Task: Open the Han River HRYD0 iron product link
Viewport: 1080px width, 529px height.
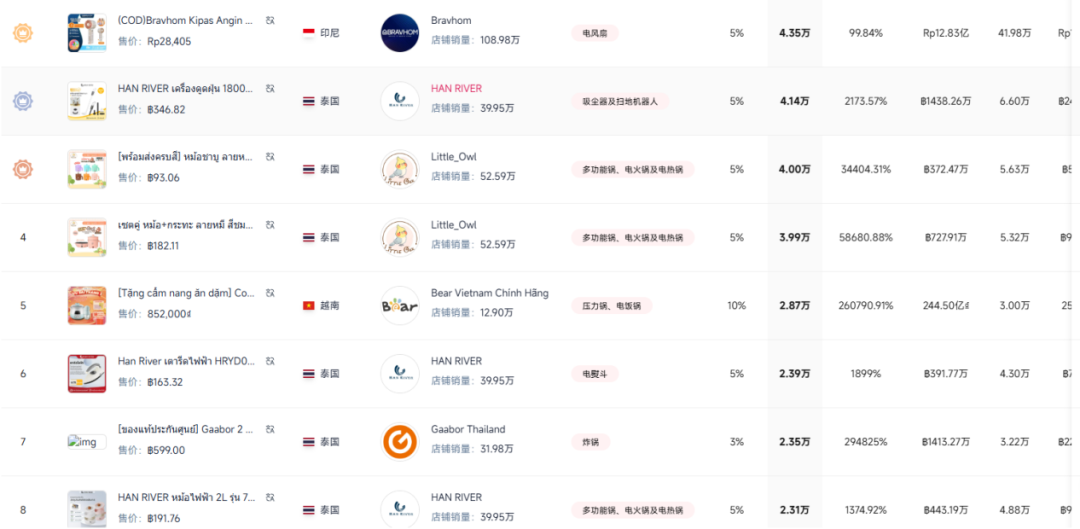Action: coord(186,361)
